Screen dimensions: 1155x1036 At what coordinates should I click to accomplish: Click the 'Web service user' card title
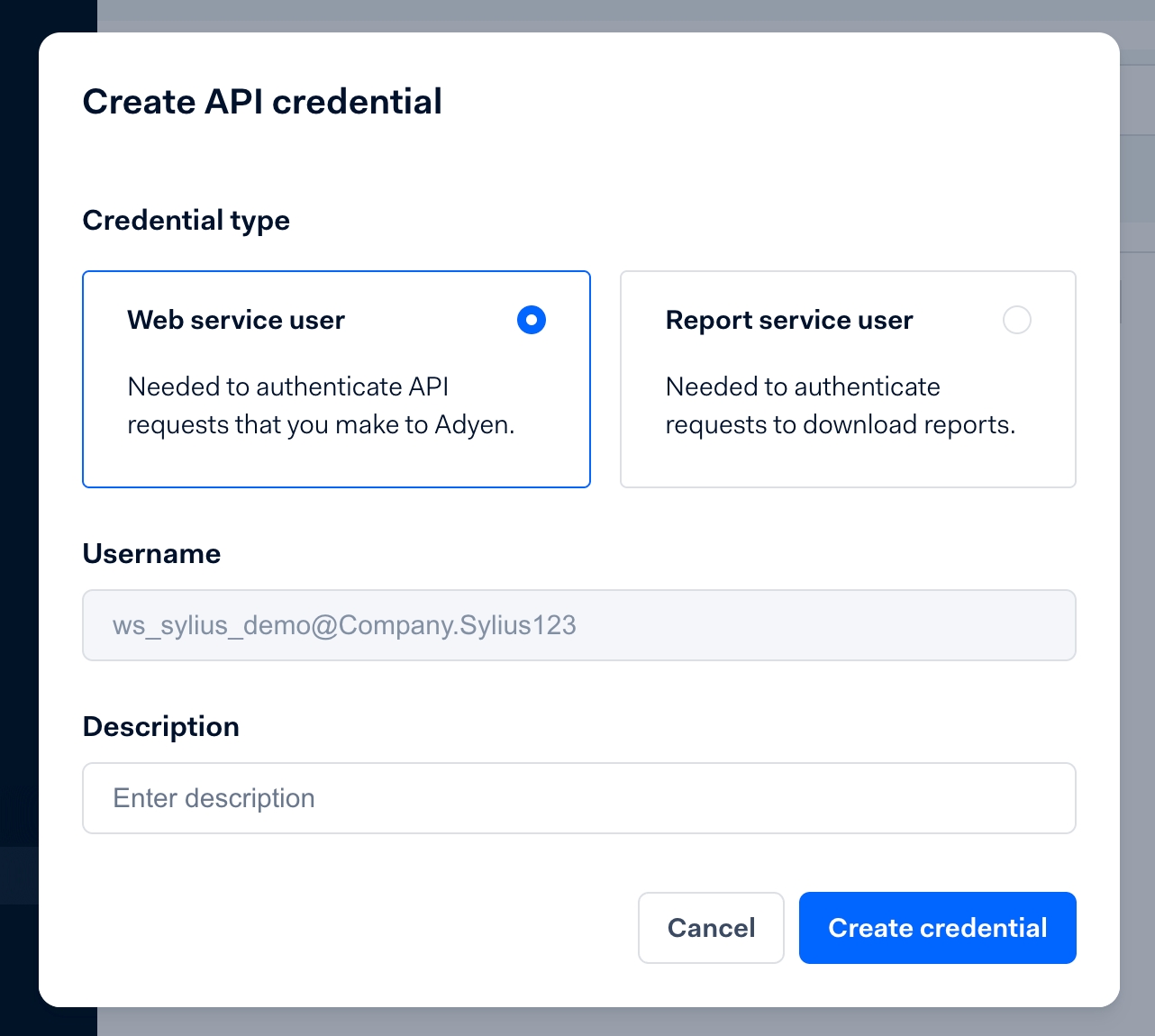(236, 320)
